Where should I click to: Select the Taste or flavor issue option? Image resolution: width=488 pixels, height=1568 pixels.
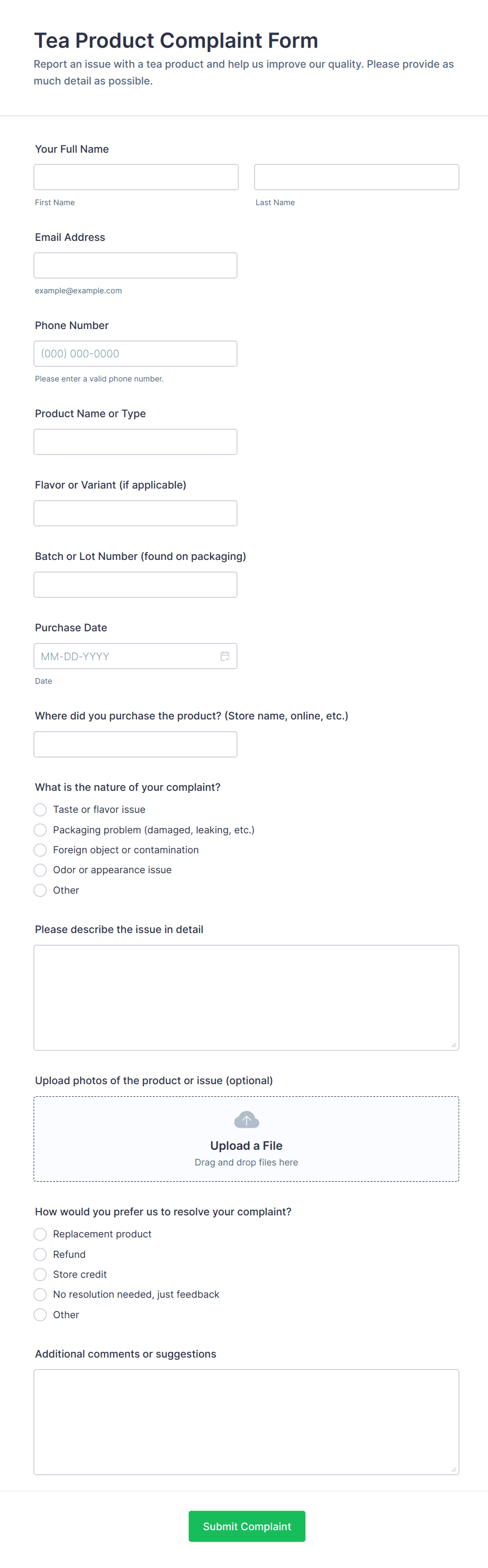coord(40,810)
